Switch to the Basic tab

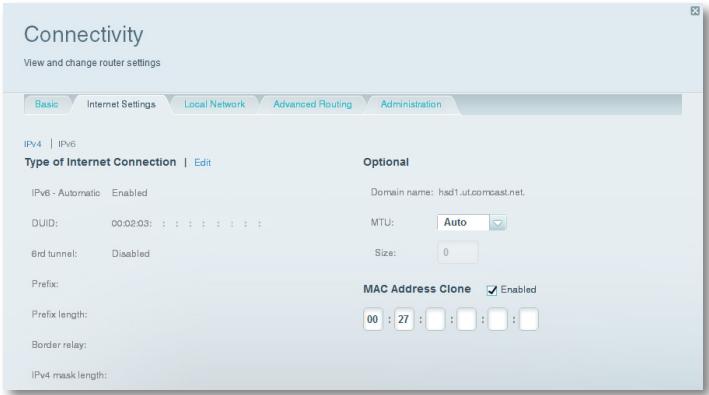[47, 104]
